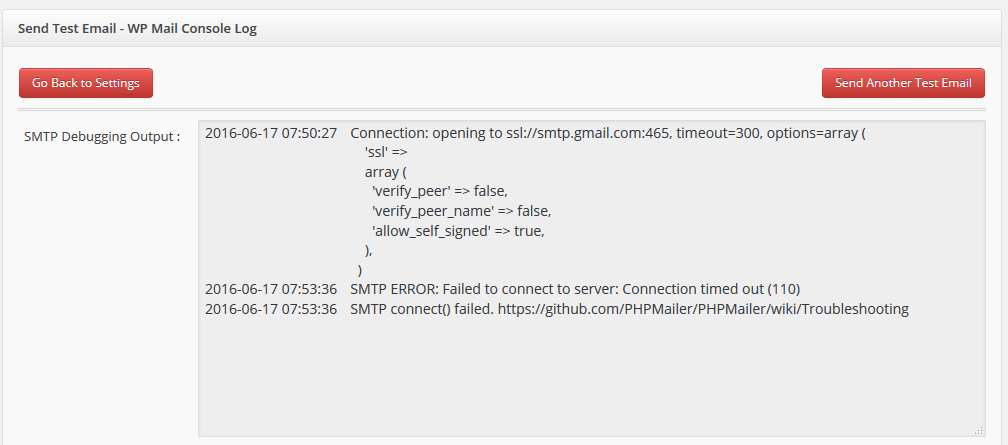
Task: Click the nested 'array (' line
Action: [x=386, y=172]
